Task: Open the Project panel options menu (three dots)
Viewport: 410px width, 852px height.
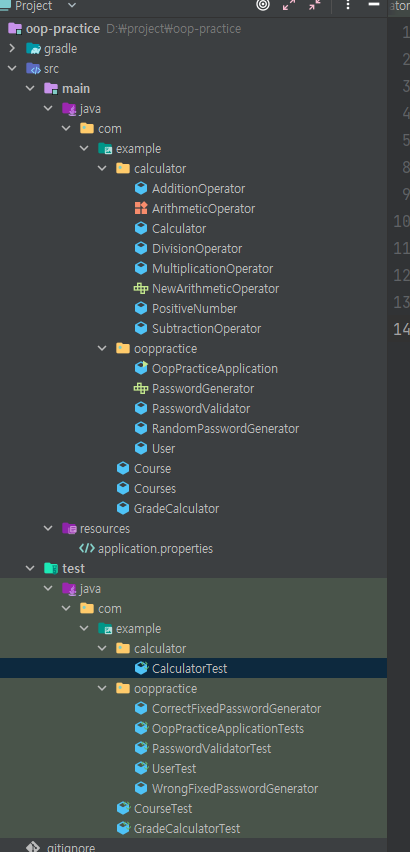Action: click(348, 5)
